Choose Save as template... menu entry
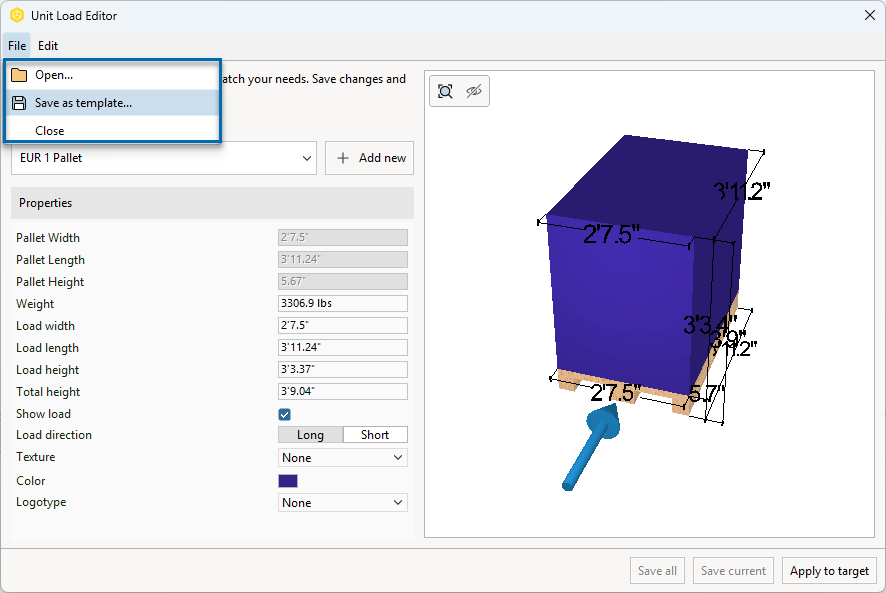The height and width of the screenshot is (593, 886). click(112, 103)
